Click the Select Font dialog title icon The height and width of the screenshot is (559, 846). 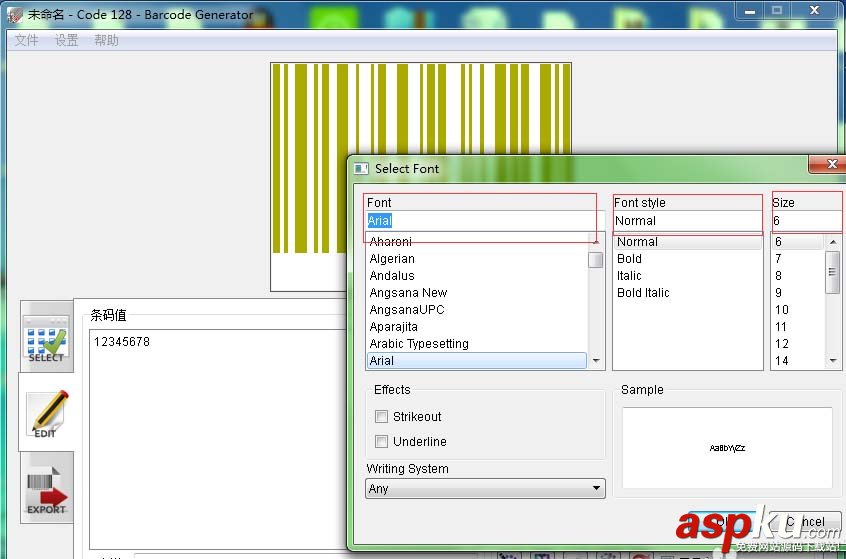pos(361,169)
